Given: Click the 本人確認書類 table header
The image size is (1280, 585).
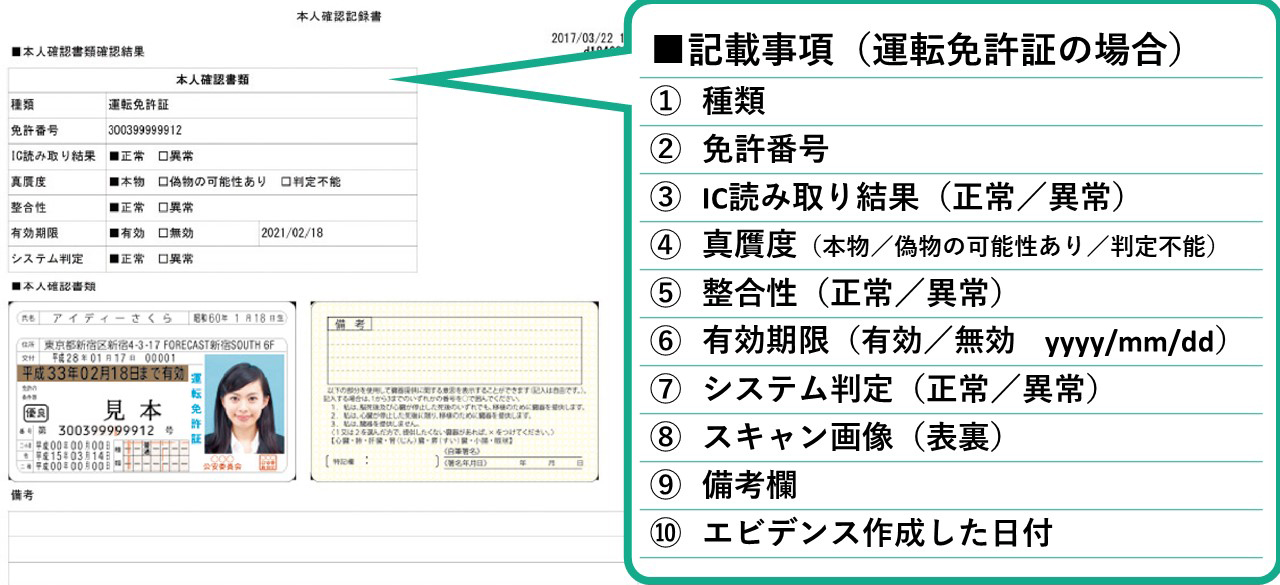Looking at the screenshot, I should [x=212, y=79].
